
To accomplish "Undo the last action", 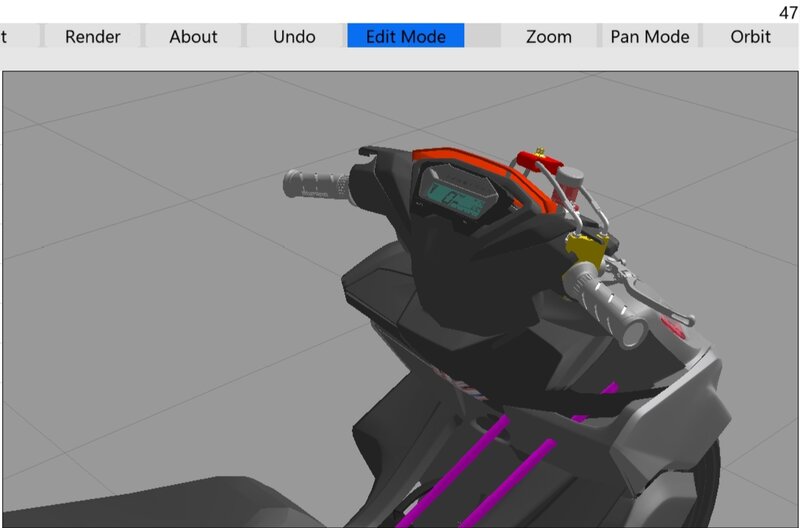I will pos(294,36).
